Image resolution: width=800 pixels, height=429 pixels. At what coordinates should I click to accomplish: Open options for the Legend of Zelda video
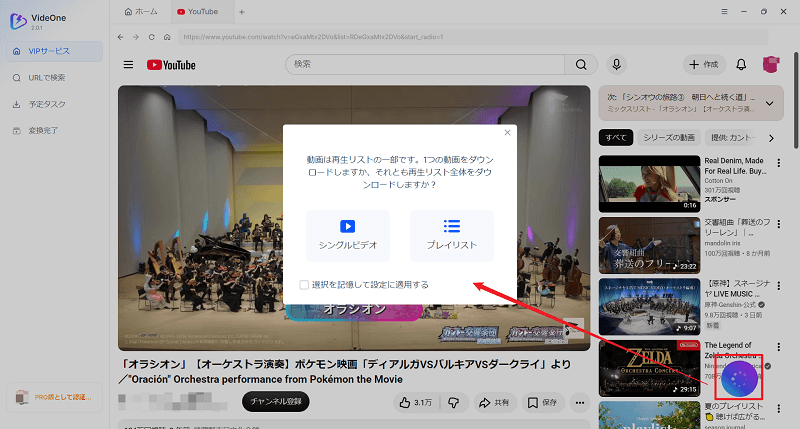pos(779,347)
